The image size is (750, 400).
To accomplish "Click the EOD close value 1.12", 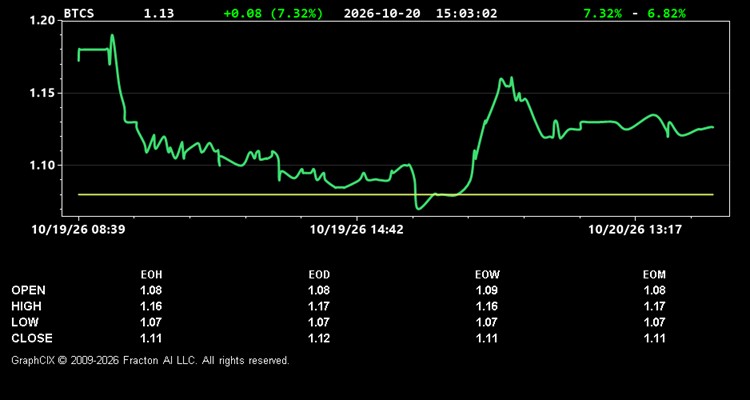I will [319, 338].
